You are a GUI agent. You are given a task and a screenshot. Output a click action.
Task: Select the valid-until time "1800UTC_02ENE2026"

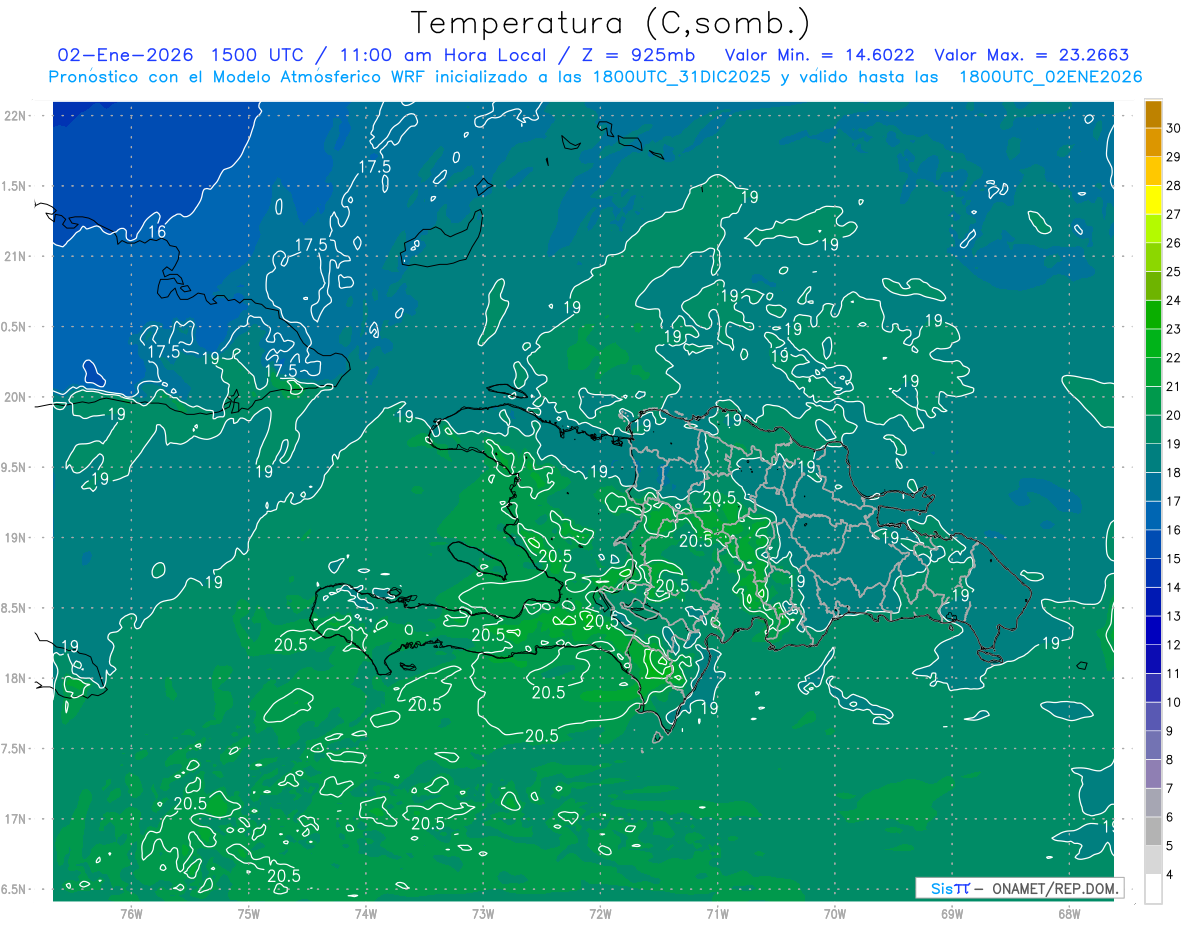pyautogui.click(x=1050, y=77)
